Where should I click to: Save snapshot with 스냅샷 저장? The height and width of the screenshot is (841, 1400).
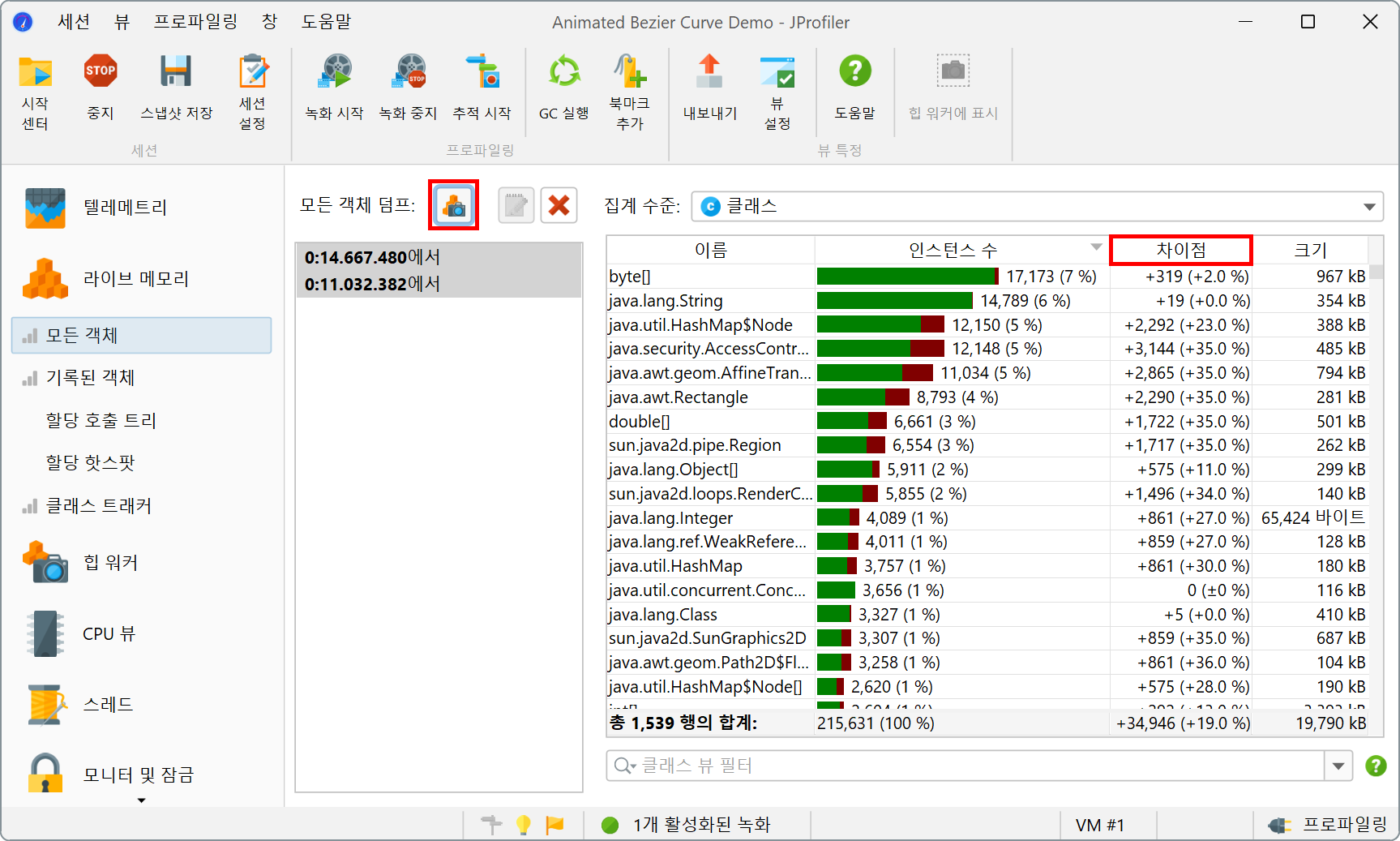coord(176,88)
